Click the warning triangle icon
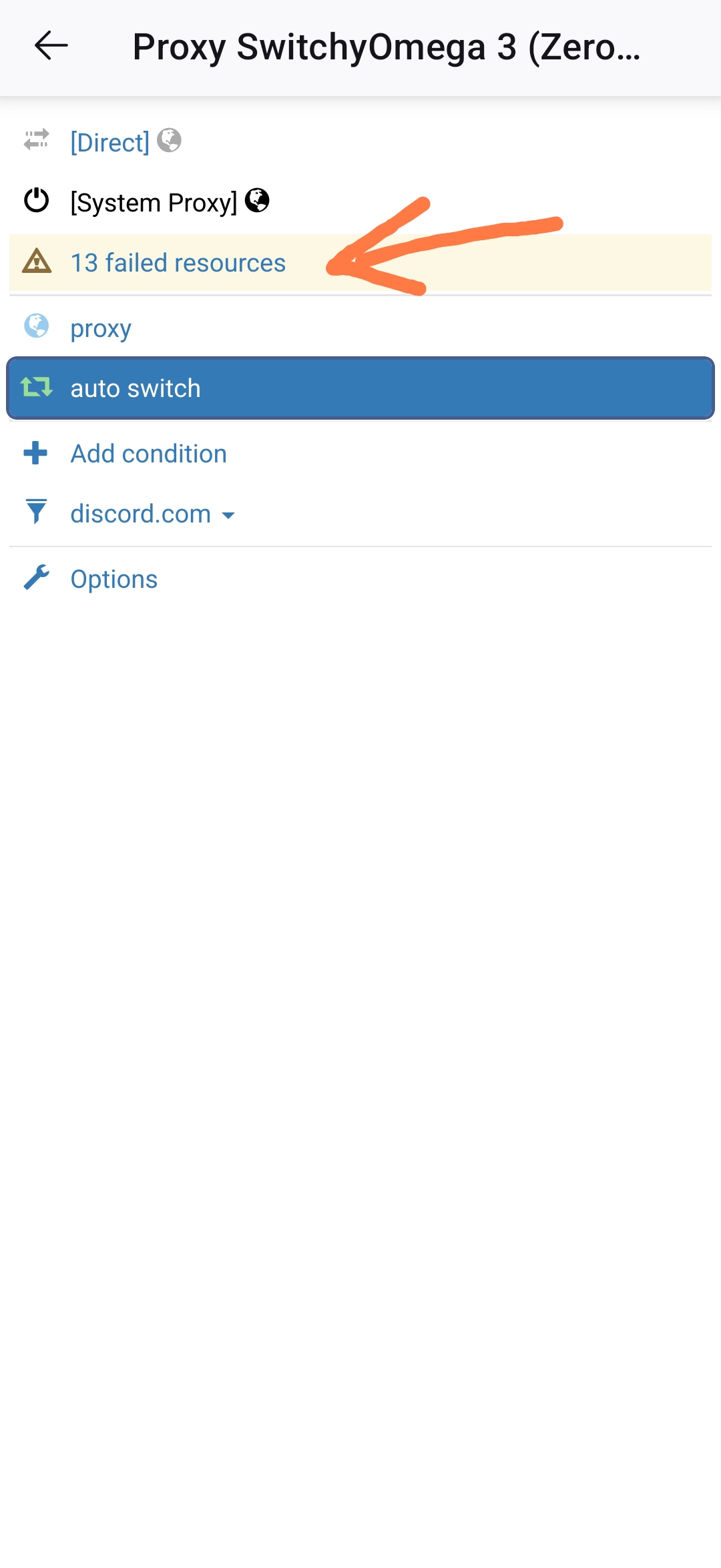This screenshot has height=1568, width=721. pyautogui.click(x=37, y=261)
